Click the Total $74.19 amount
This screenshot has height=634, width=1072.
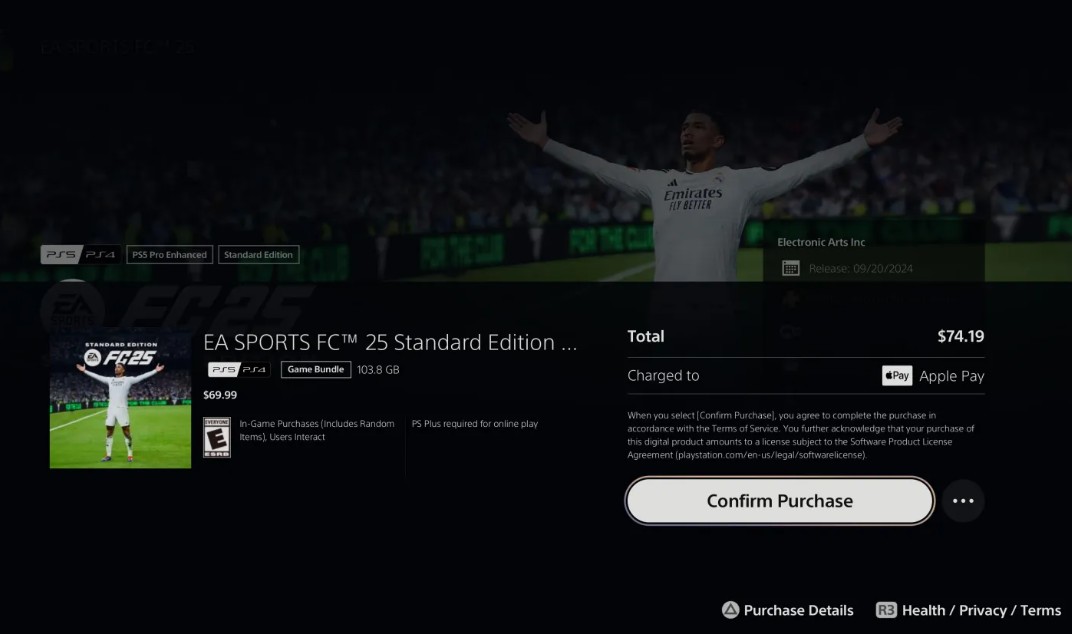click(961, 336)
